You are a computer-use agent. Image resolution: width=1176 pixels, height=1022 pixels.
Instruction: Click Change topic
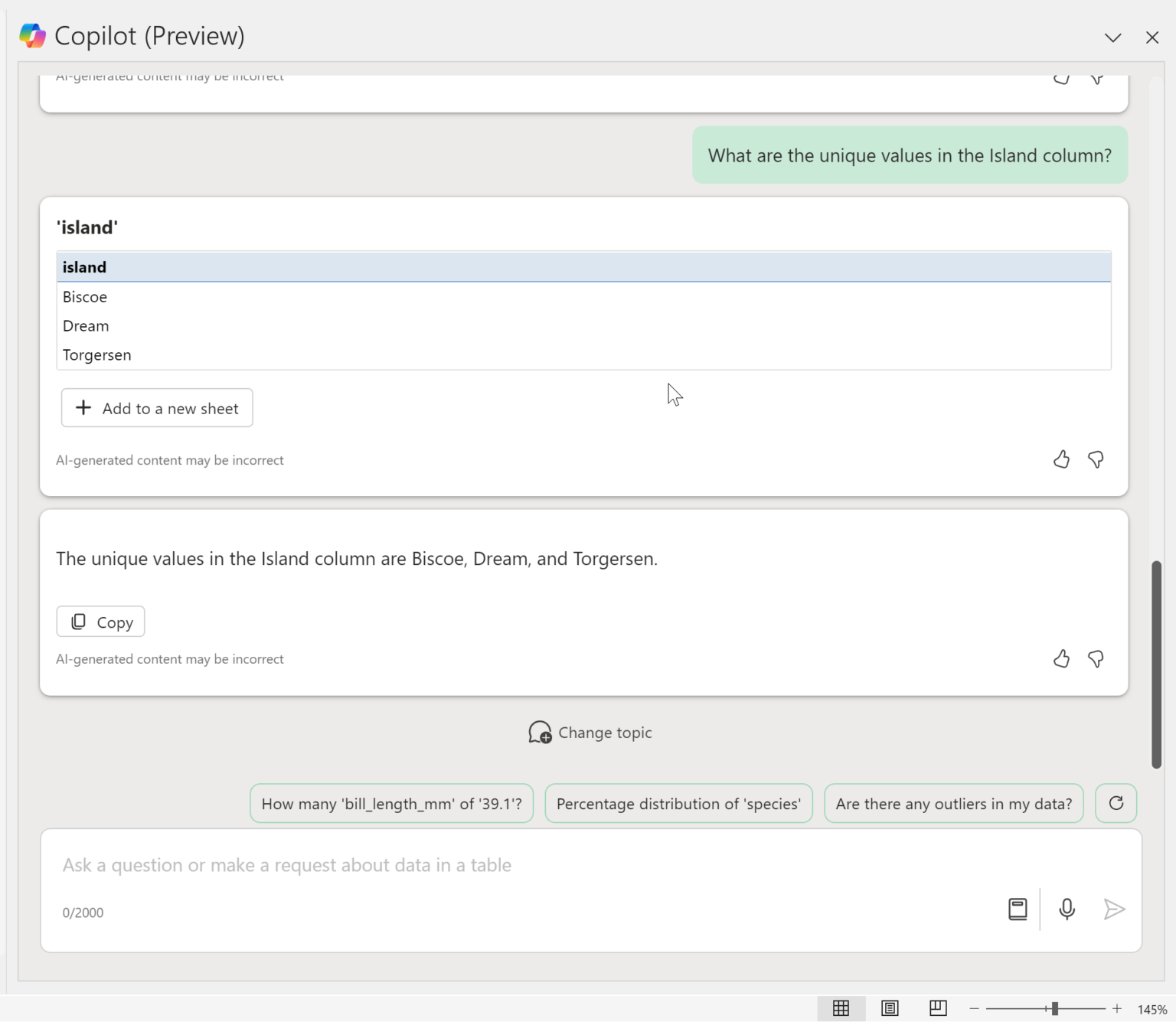point(590,733)
